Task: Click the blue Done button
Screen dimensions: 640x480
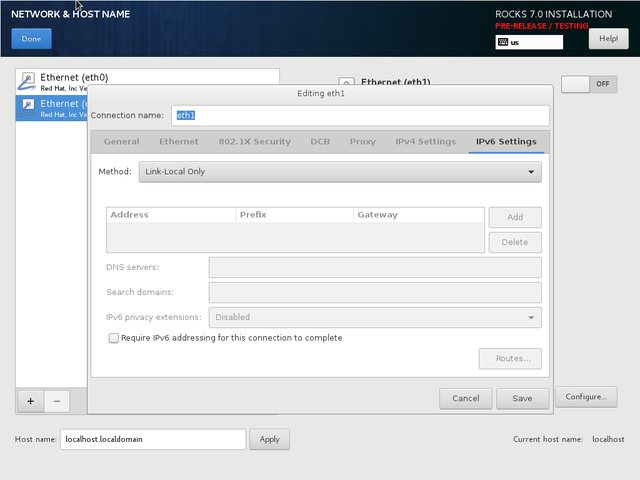Action: tap(31, 39)
